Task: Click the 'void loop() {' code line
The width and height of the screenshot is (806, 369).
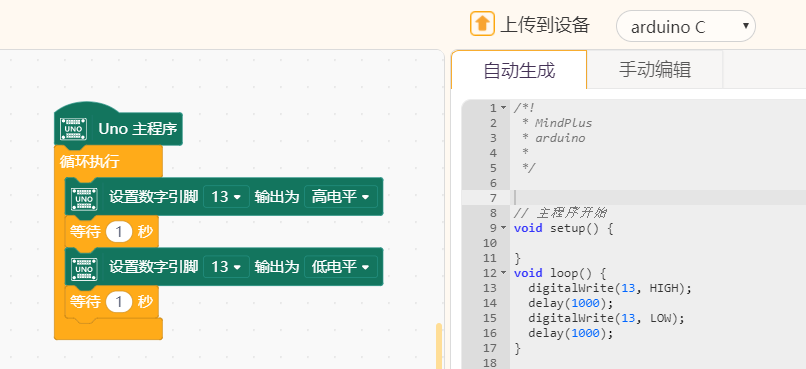Action: point(559,273)
